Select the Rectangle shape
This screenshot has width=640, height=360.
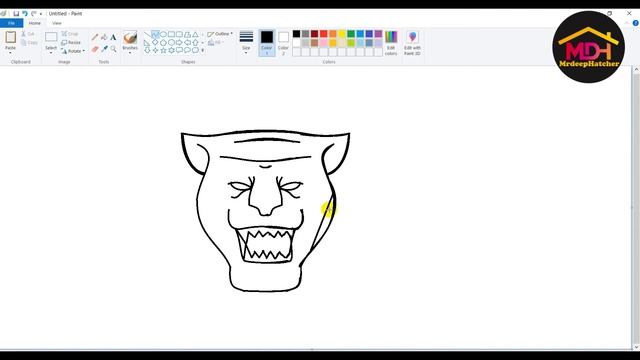click(x=171, y=34)
